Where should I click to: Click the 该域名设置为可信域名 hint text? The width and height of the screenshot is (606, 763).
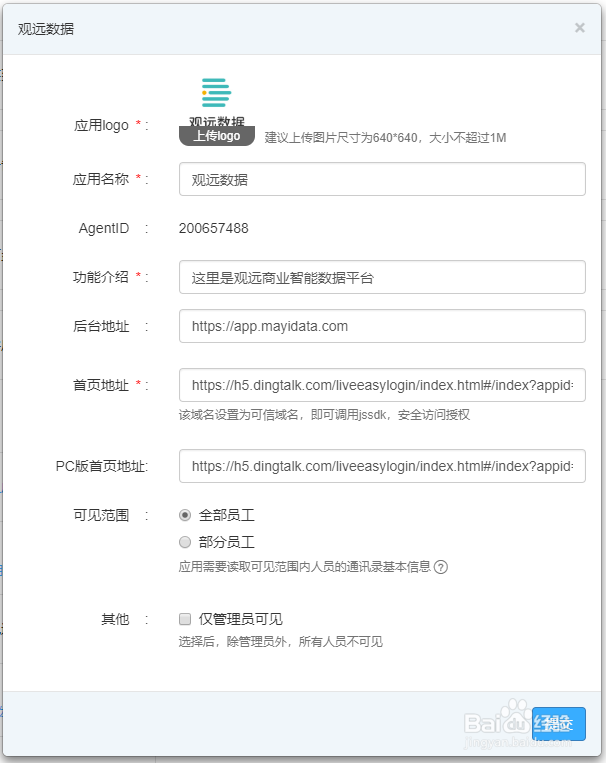coord(324,415)
